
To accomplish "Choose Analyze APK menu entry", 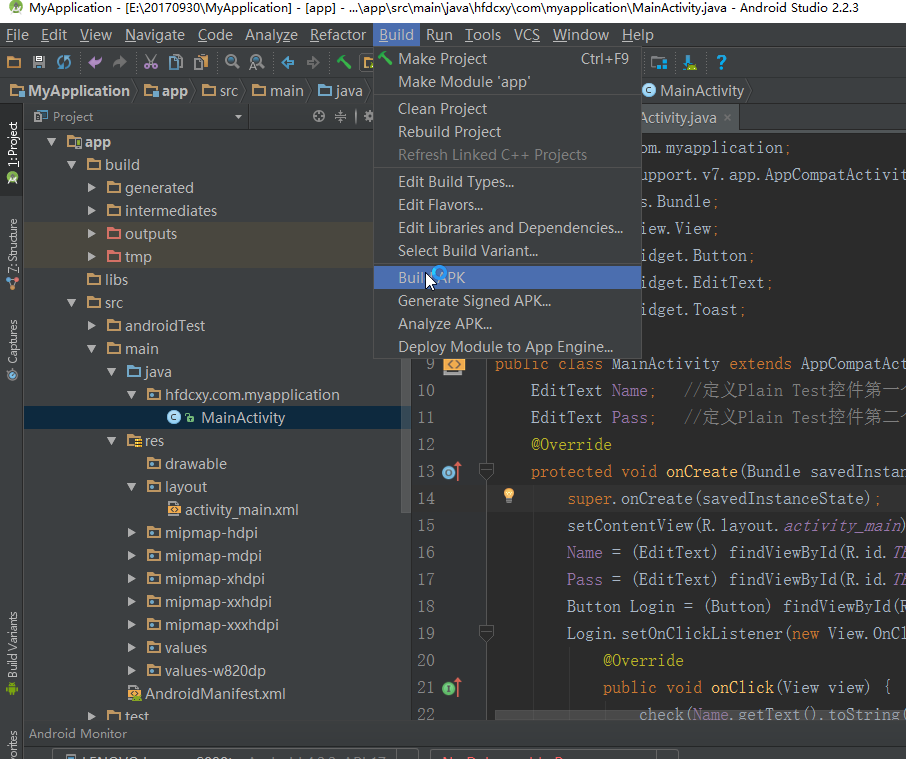I will [x=507, y=324].
